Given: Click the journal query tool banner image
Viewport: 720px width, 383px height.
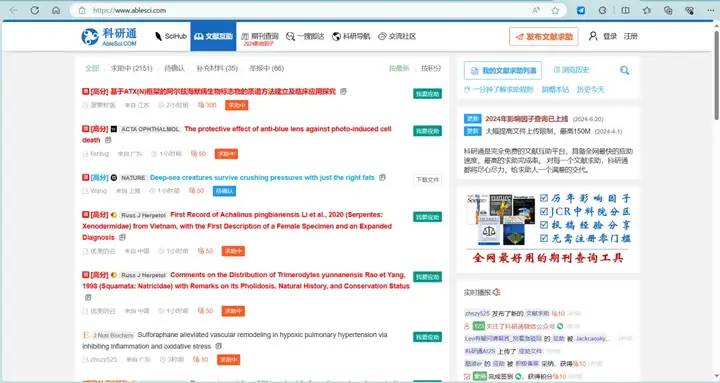Looking at the screenshot, I should point(548,228).
